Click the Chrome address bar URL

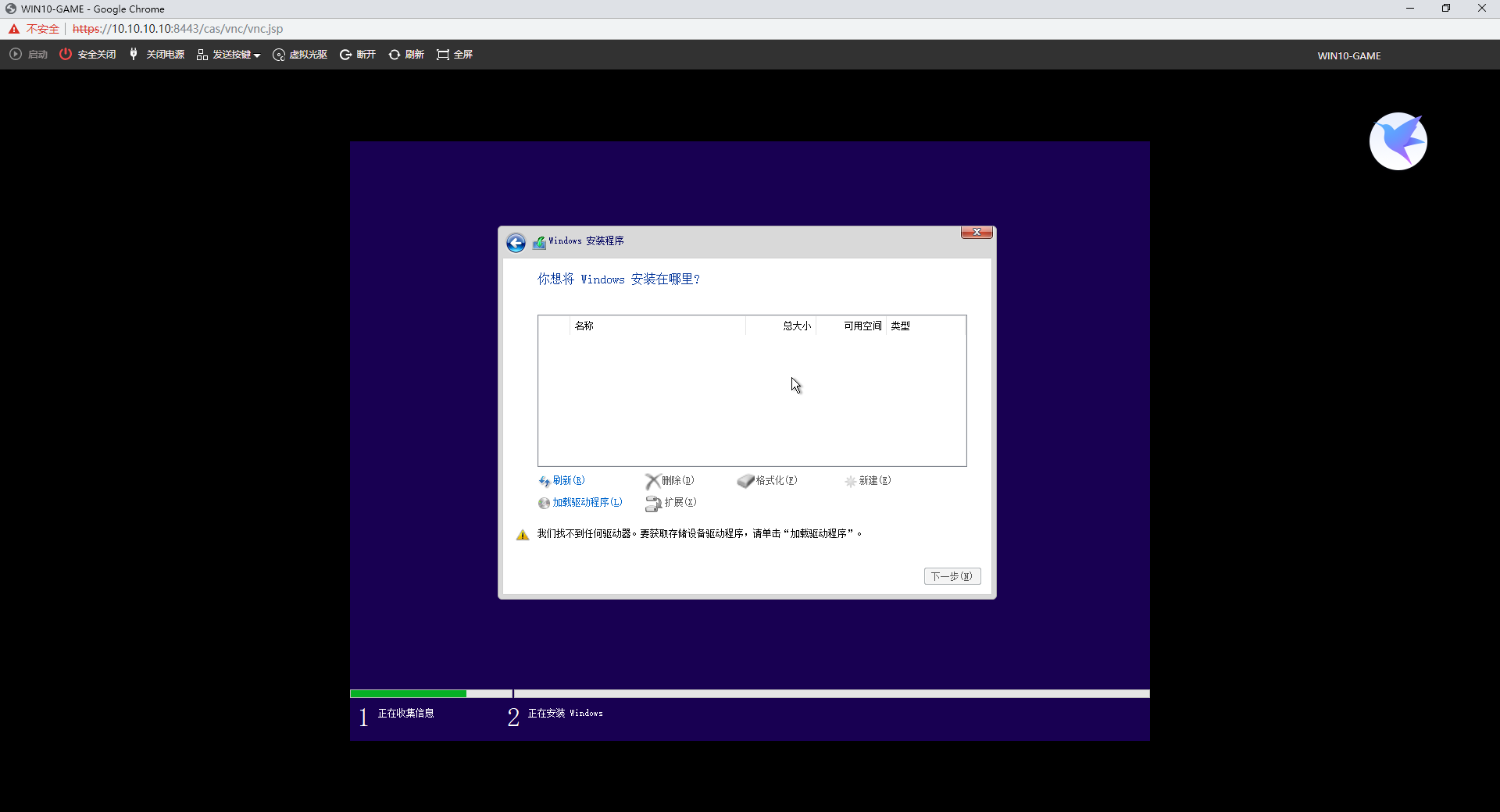point(177,29)
